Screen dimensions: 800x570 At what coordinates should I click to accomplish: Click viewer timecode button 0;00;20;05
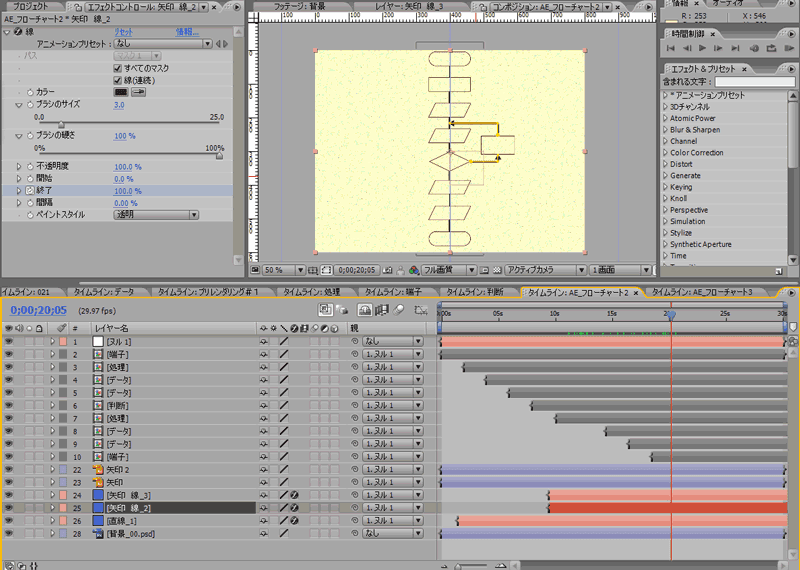coord(357,270)
